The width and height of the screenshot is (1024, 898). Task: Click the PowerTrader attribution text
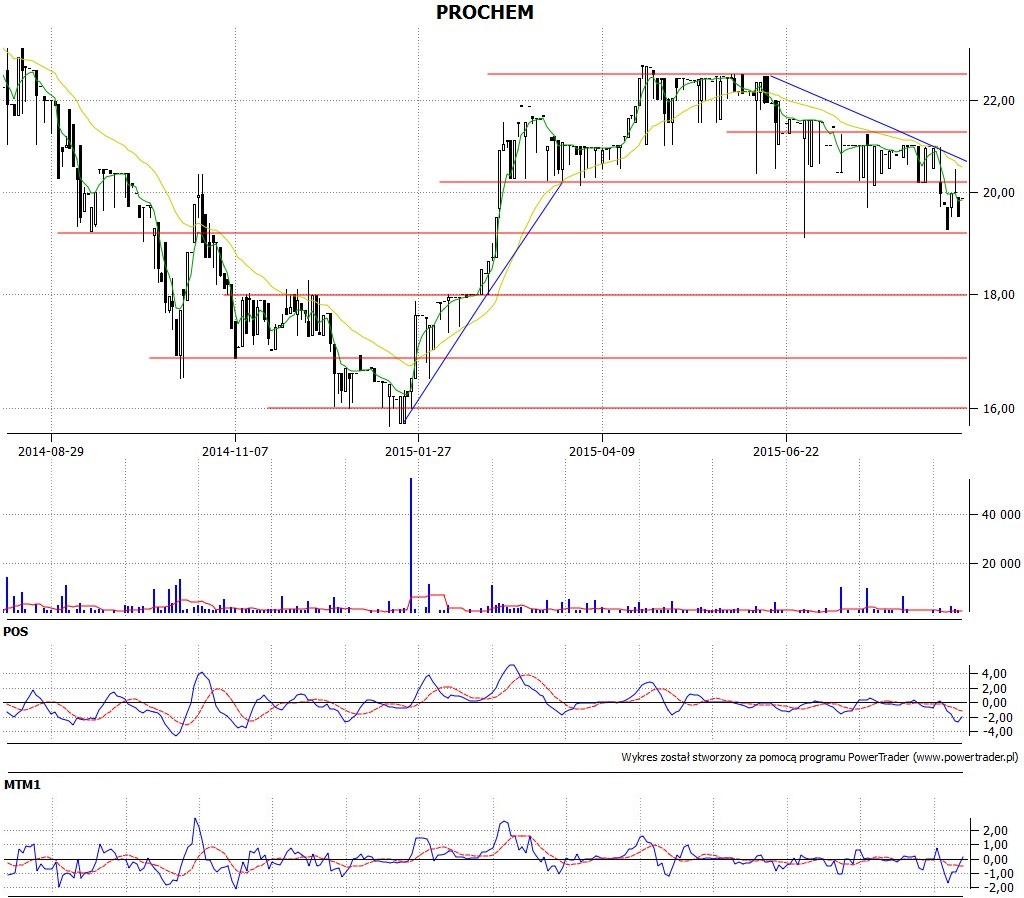coord(820,757)
